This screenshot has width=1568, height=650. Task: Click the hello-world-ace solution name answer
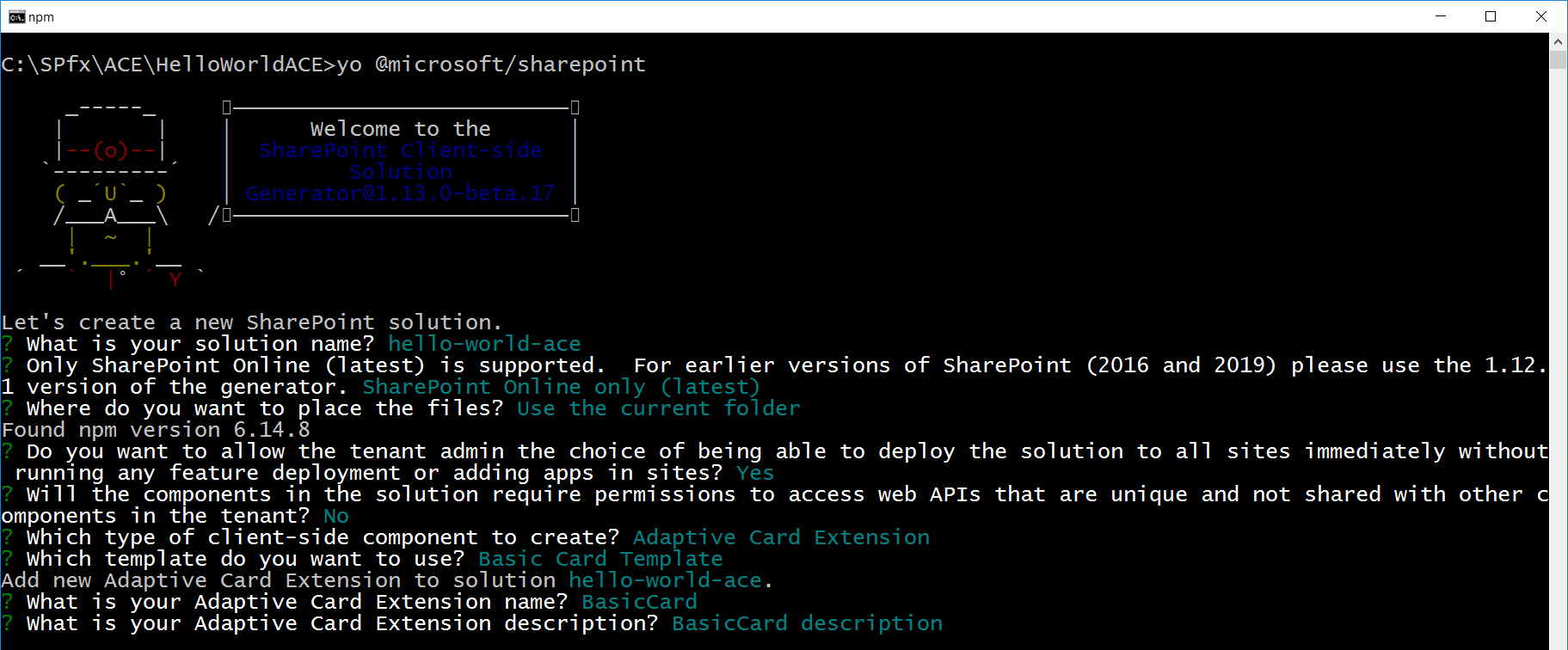pos(484,344)
